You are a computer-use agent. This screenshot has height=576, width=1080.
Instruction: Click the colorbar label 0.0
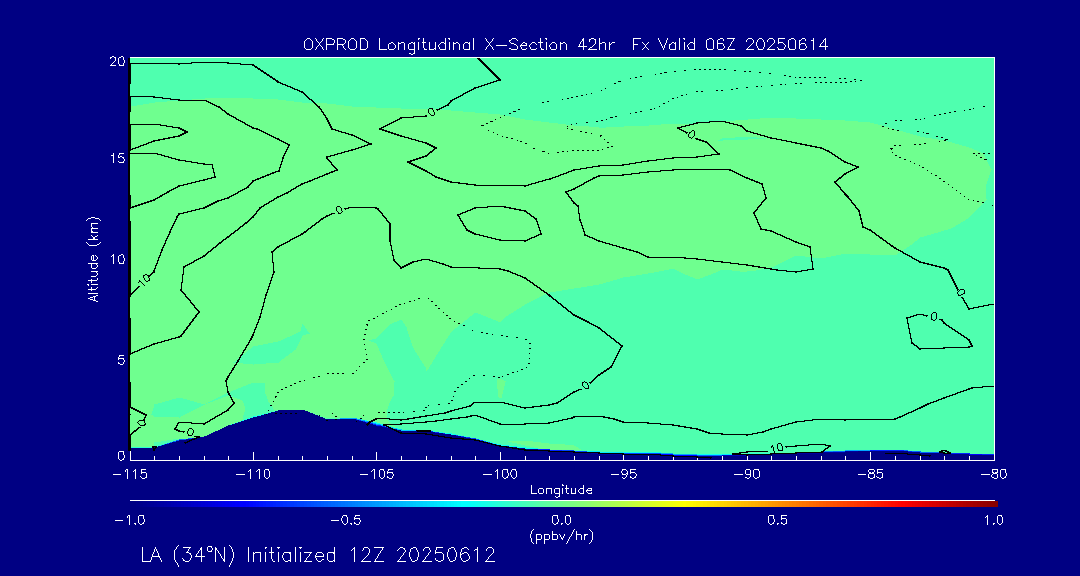(561, 520)
